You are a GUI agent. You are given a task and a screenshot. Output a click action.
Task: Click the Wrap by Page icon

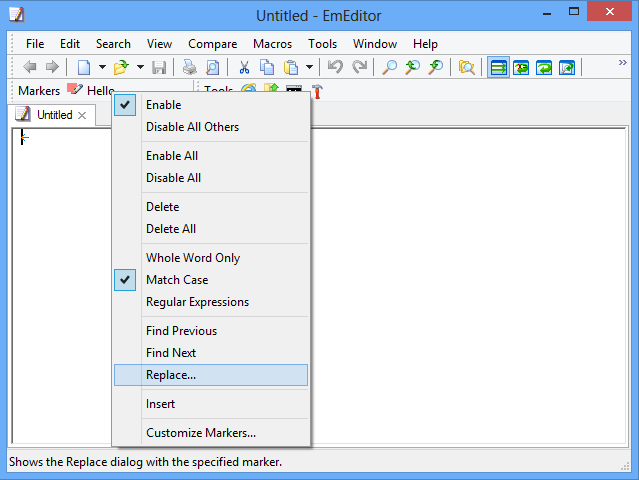[567, 67]
